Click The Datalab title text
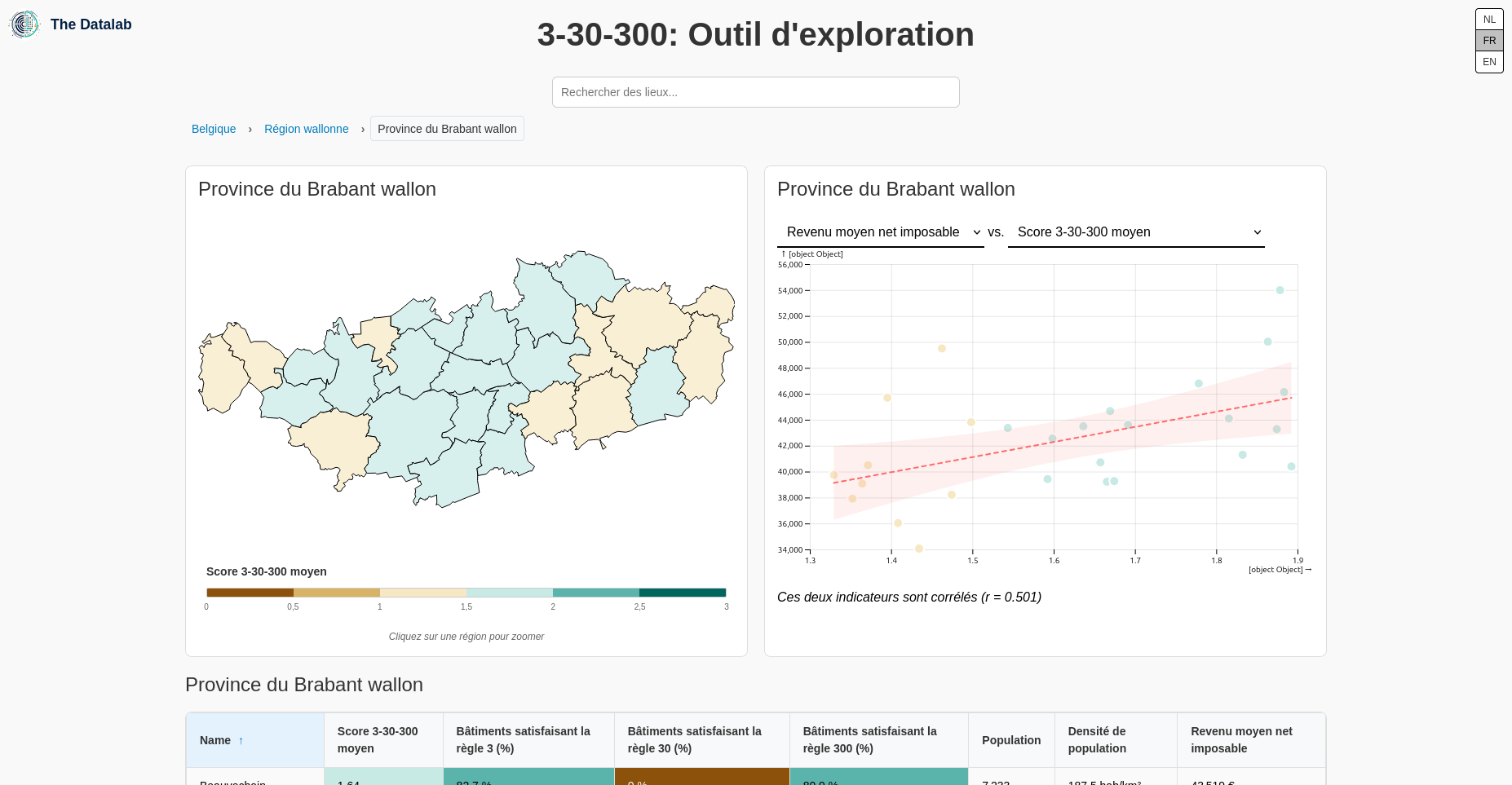This screenshot has width=1512, height=785. 91,24
